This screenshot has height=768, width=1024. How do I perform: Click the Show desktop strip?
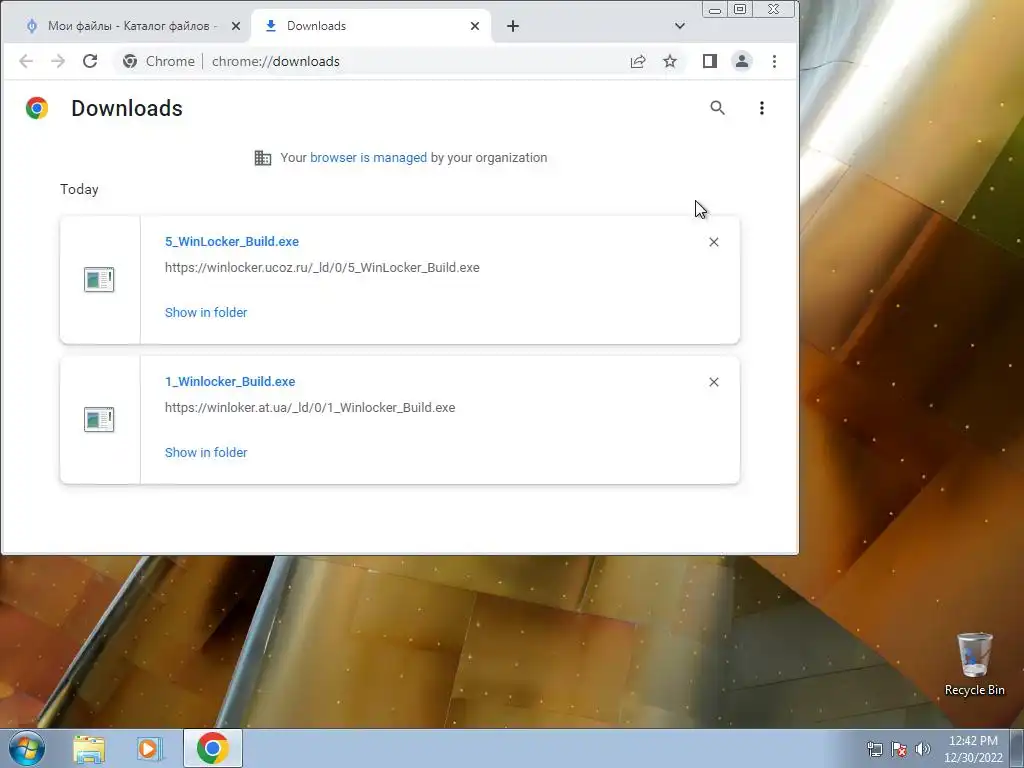[x=1017, y=748]
